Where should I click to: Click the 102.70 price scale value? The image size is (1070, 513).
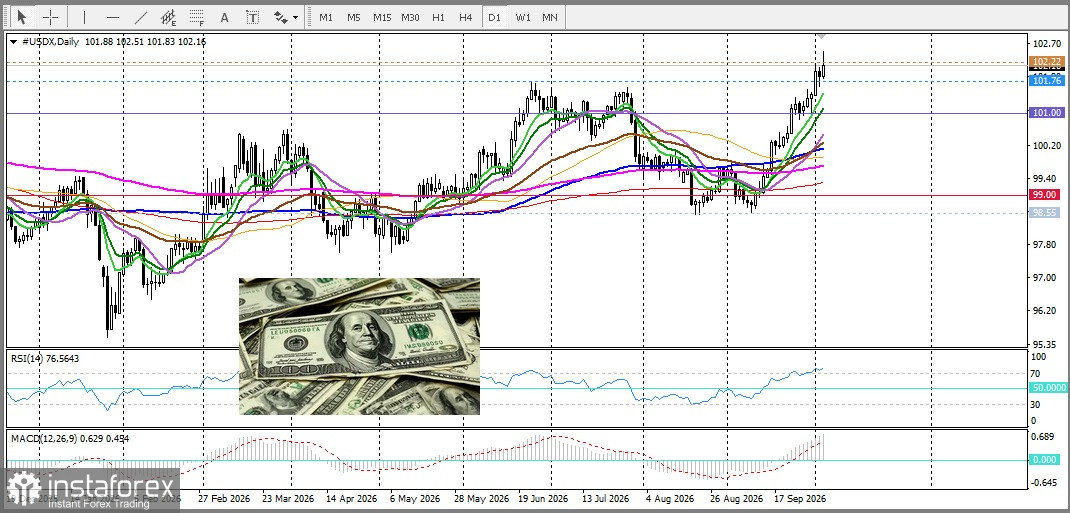pyautogui.click(x=1045, y=43)
